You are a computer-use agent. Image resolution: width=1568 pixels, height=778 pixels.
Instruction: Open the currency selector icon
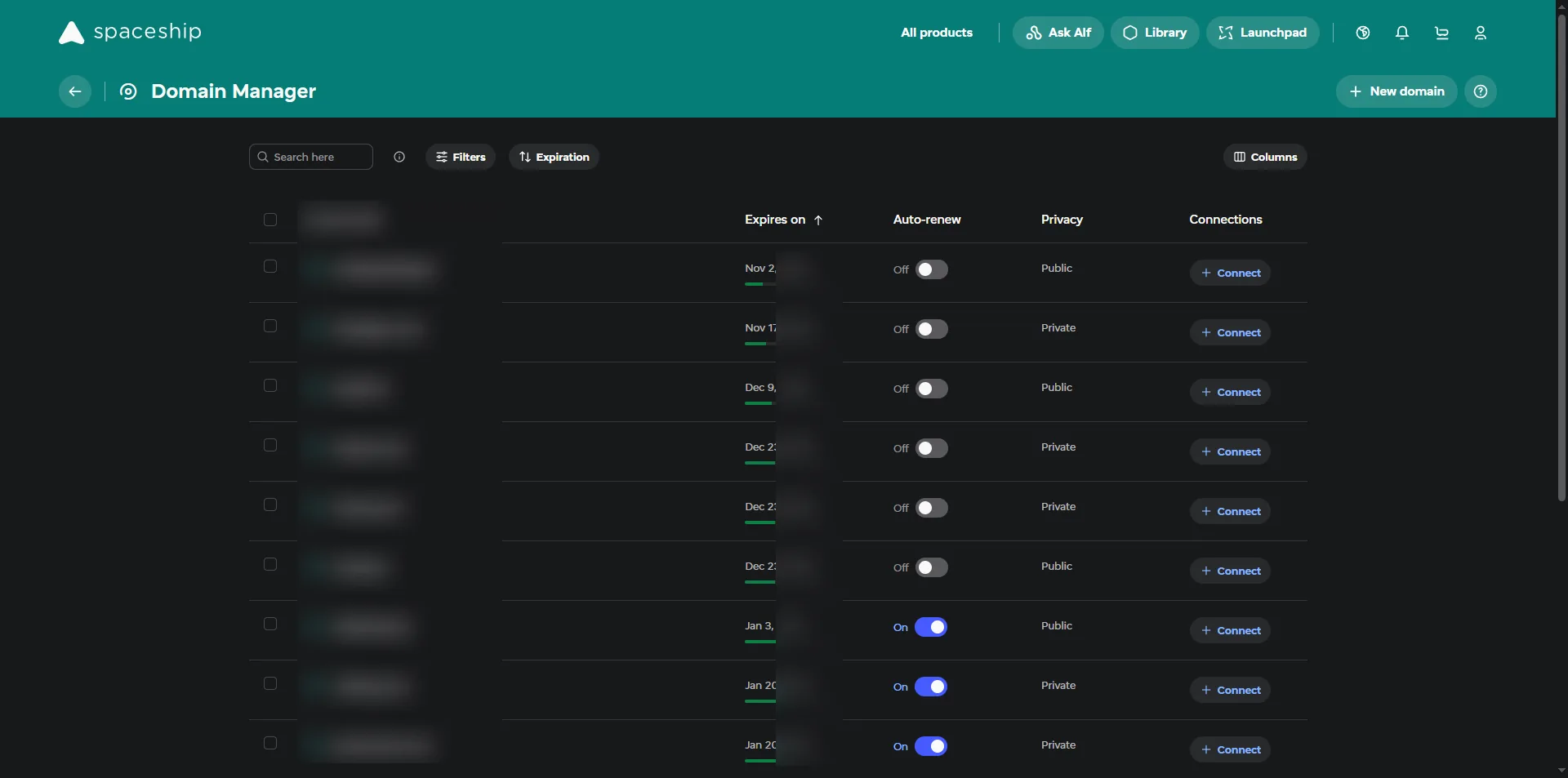[1363, 33]
